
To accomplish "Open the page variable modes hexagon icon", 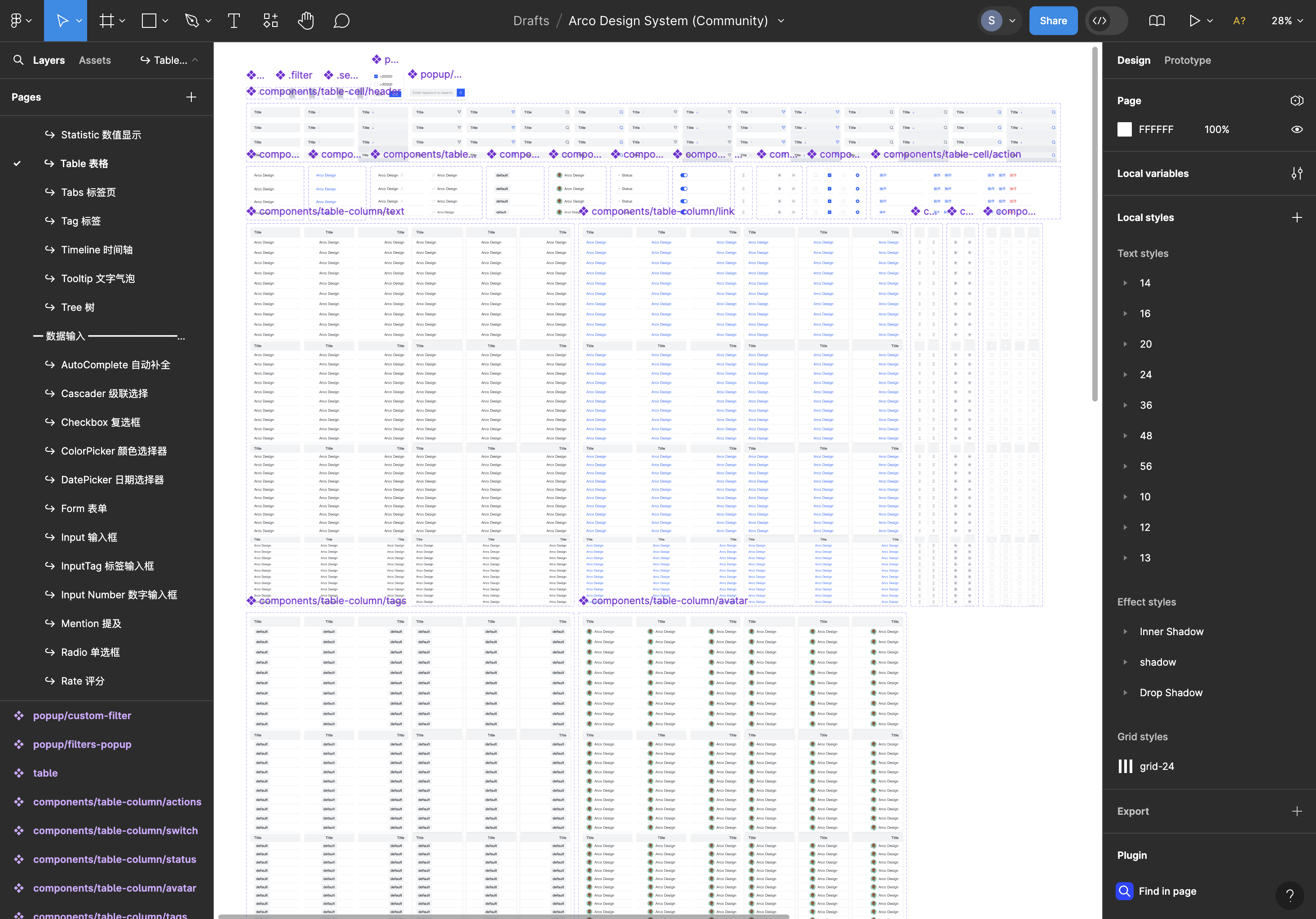I will tap(1297, 100).
